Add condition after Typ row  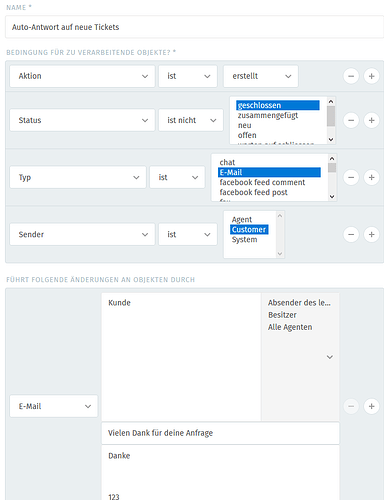pos(371,177)
